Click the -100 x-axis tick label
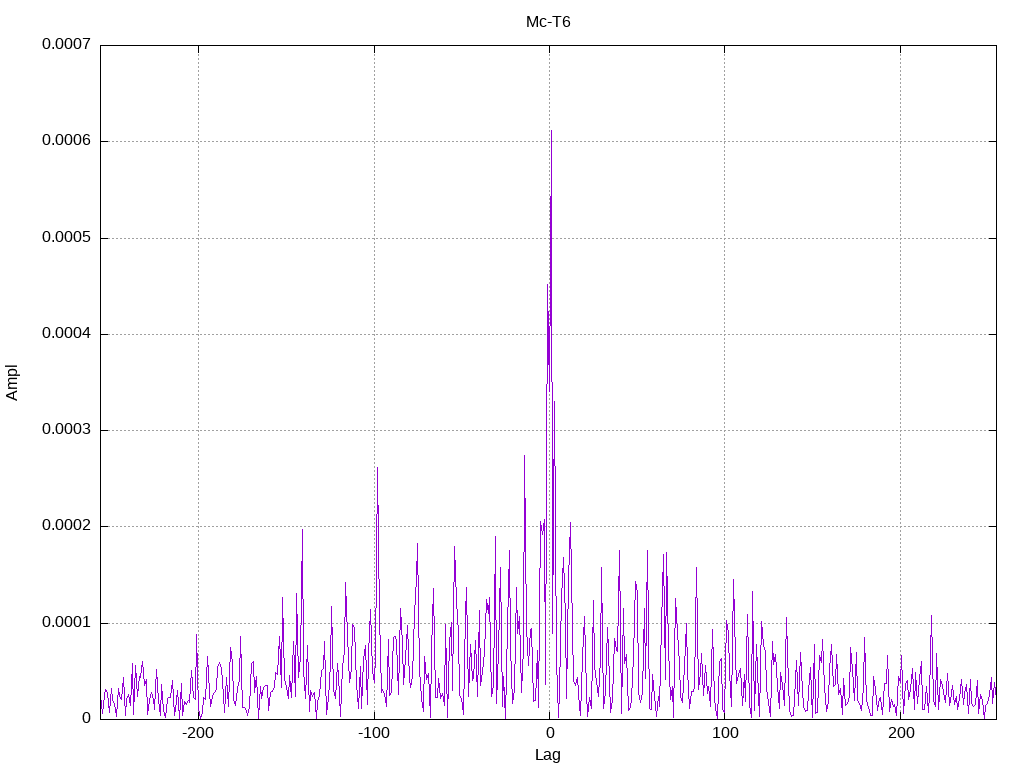 coord(374,733)
